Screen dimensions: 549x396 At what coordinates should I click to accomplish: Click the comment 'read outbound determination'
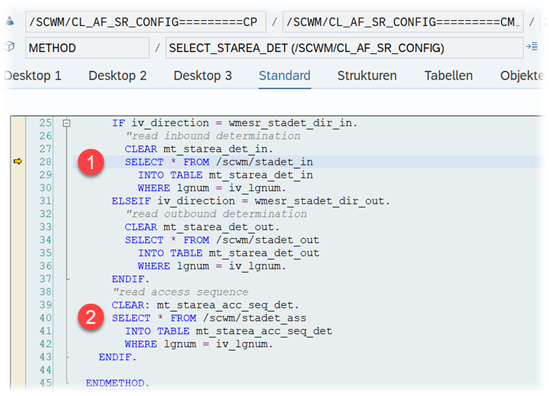[216, 214]
